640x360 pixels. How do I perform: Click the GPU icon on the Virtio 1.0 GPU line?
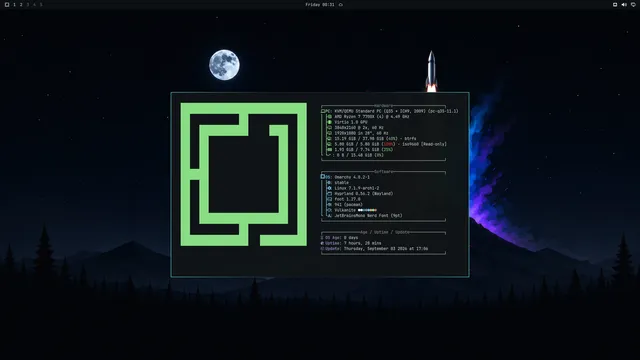tap(330, 122)
